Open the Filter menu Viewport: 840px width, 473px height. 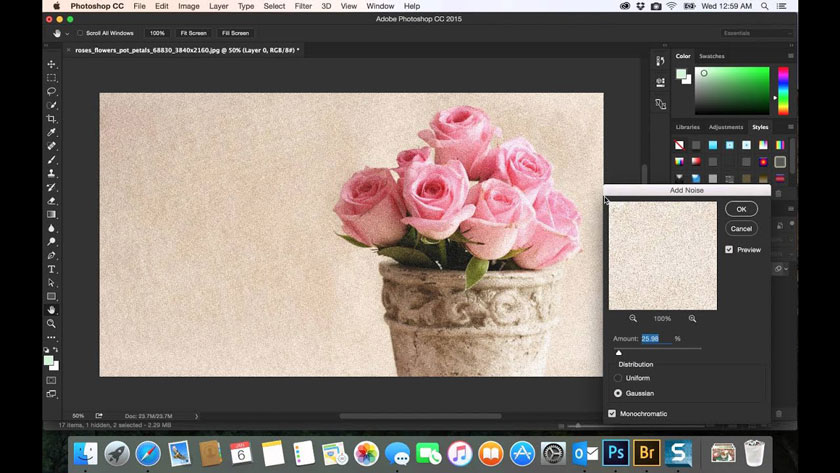coord(303,6)
